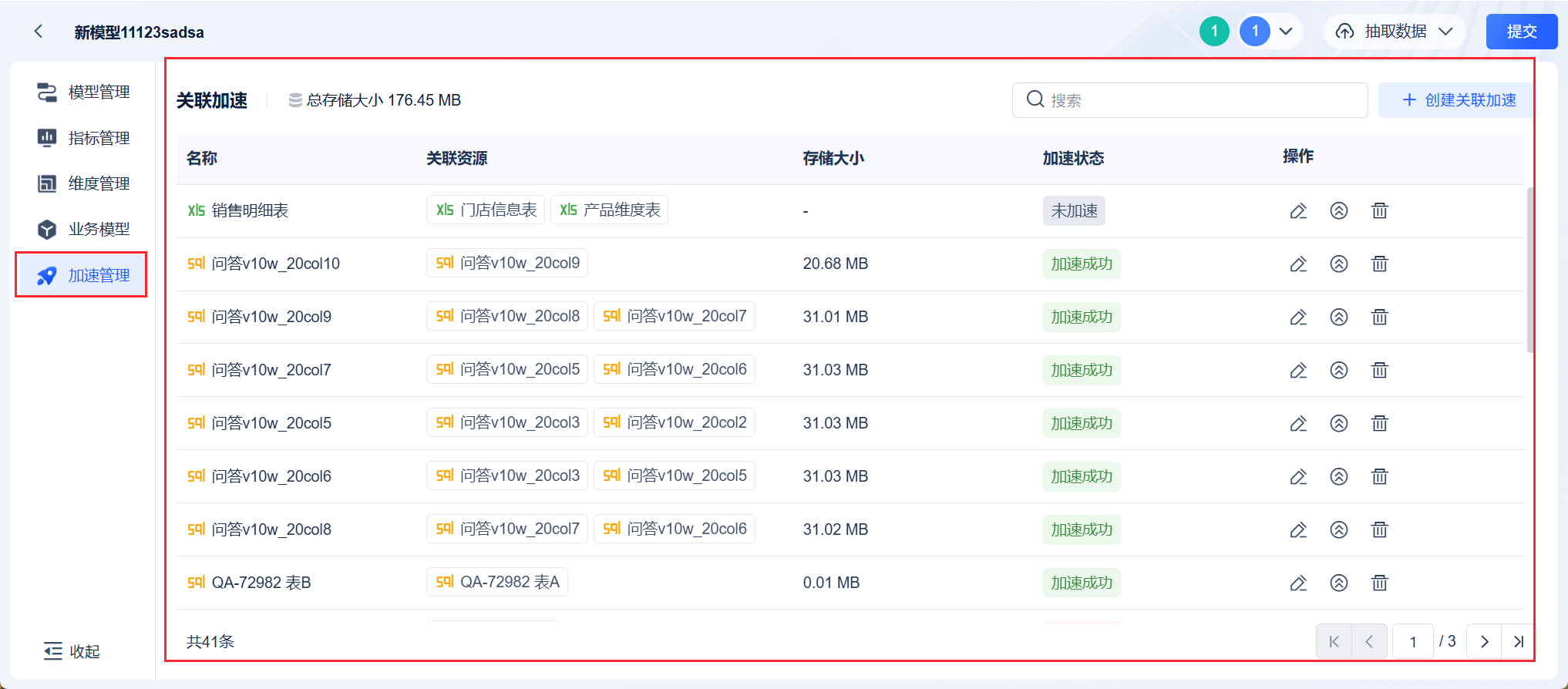Expand the status badges dropdown arrow

point(1286,32)
